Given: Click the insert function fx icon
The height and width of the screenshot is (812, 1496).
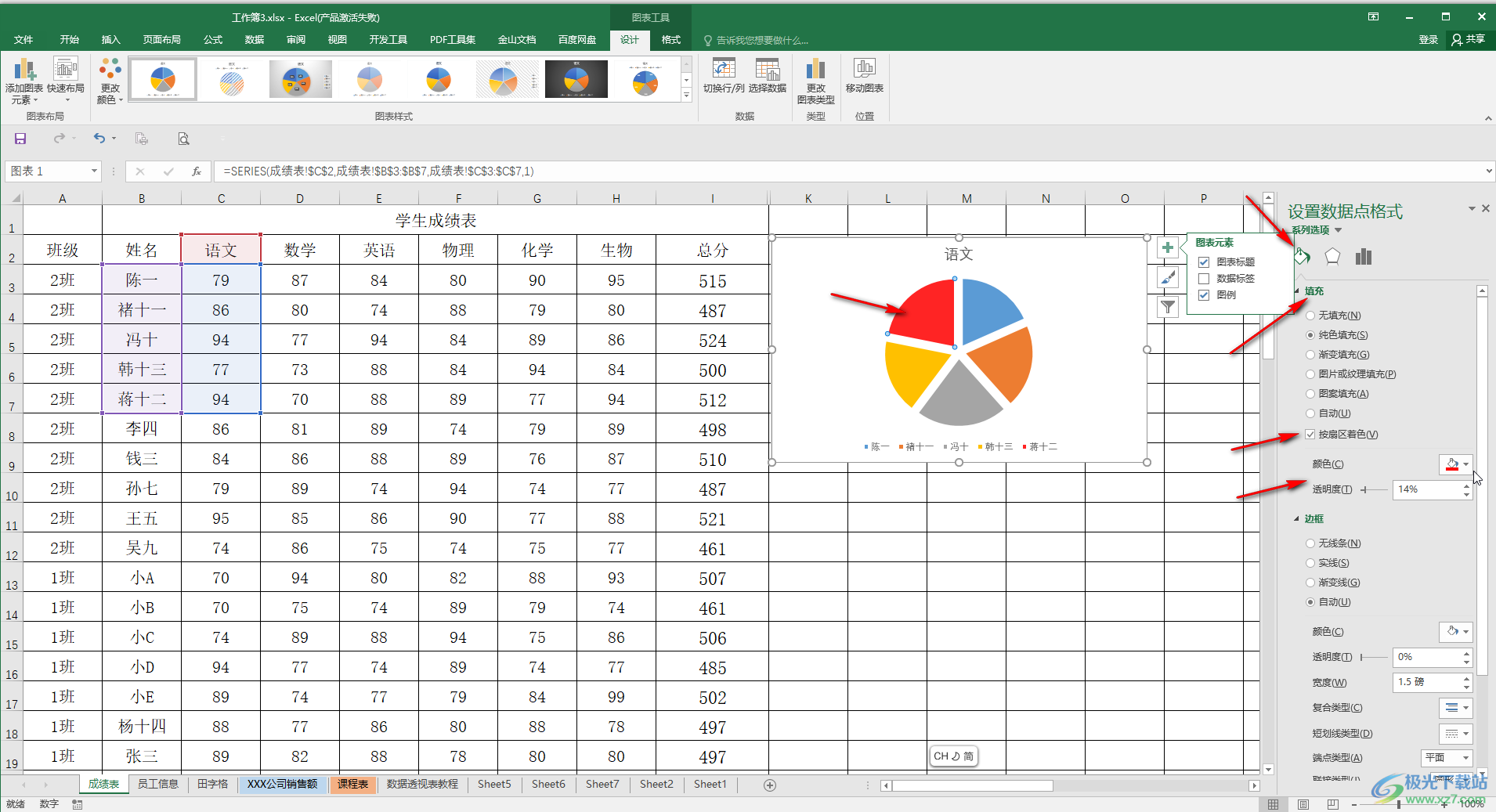Looking at the screenshot, I should click(197, 171).
